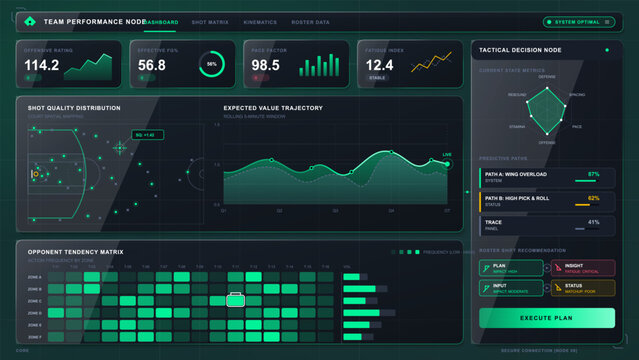Select Path B: High Pick & Roll row

[547, 202]
